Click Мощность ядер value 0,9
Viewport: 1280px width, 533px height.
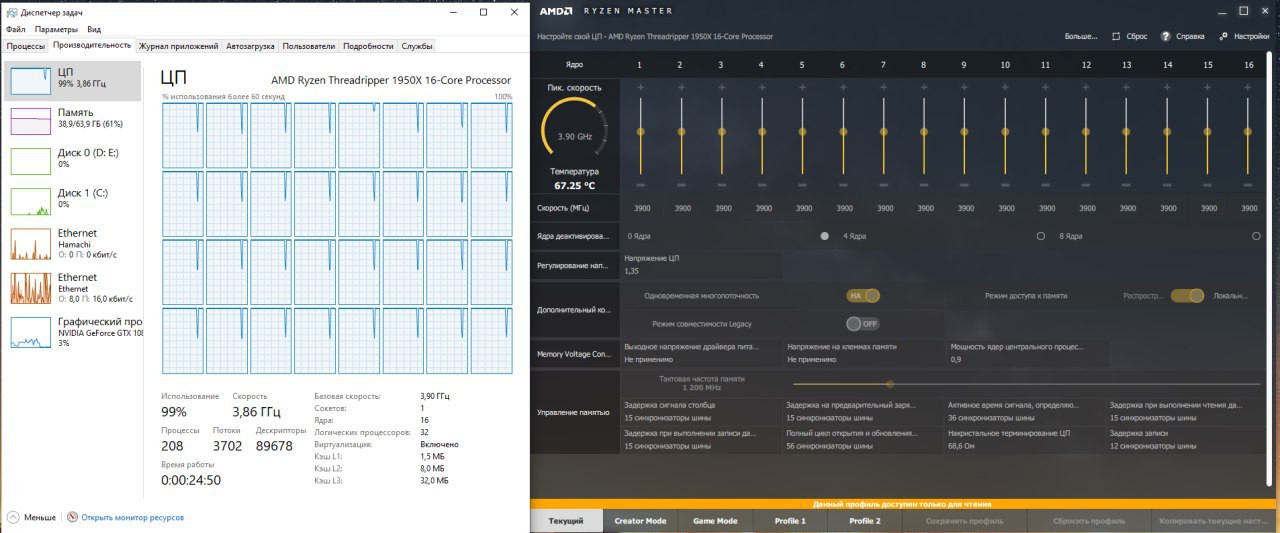[x=955, y=359]
